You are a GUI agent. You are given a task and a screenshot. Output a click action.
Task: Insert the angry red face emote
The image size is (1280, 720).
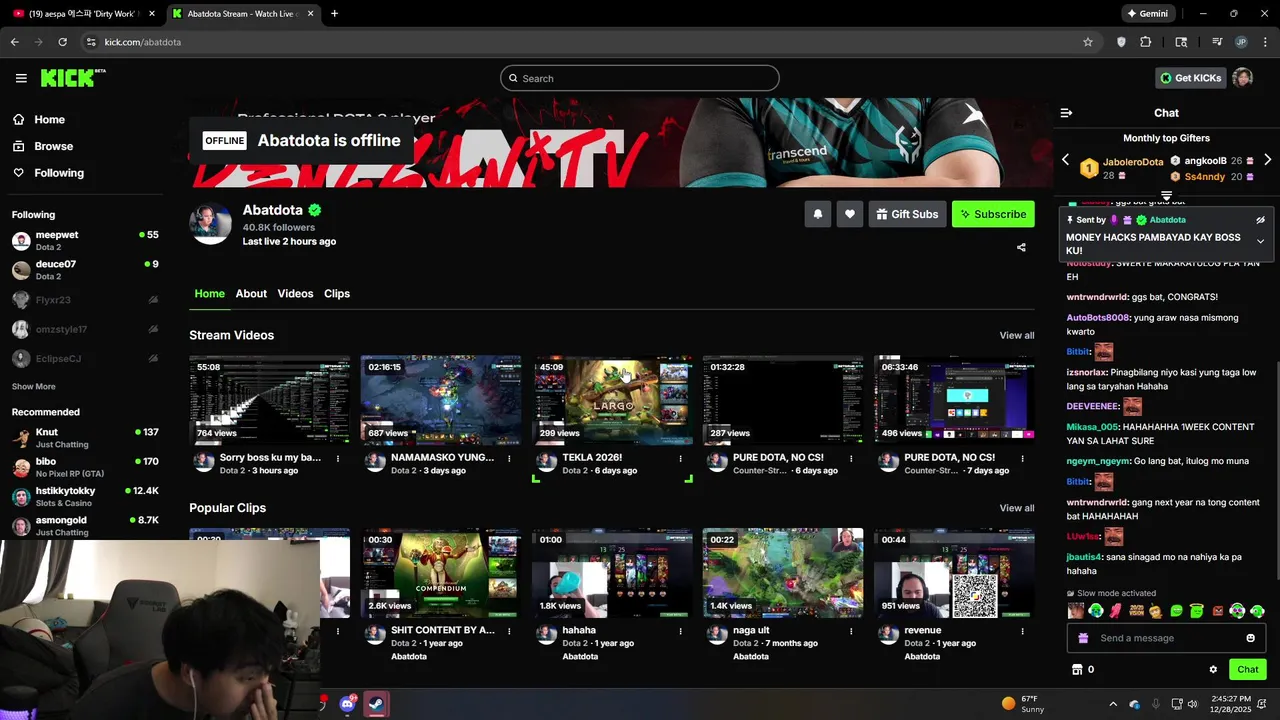(1217, 610)
